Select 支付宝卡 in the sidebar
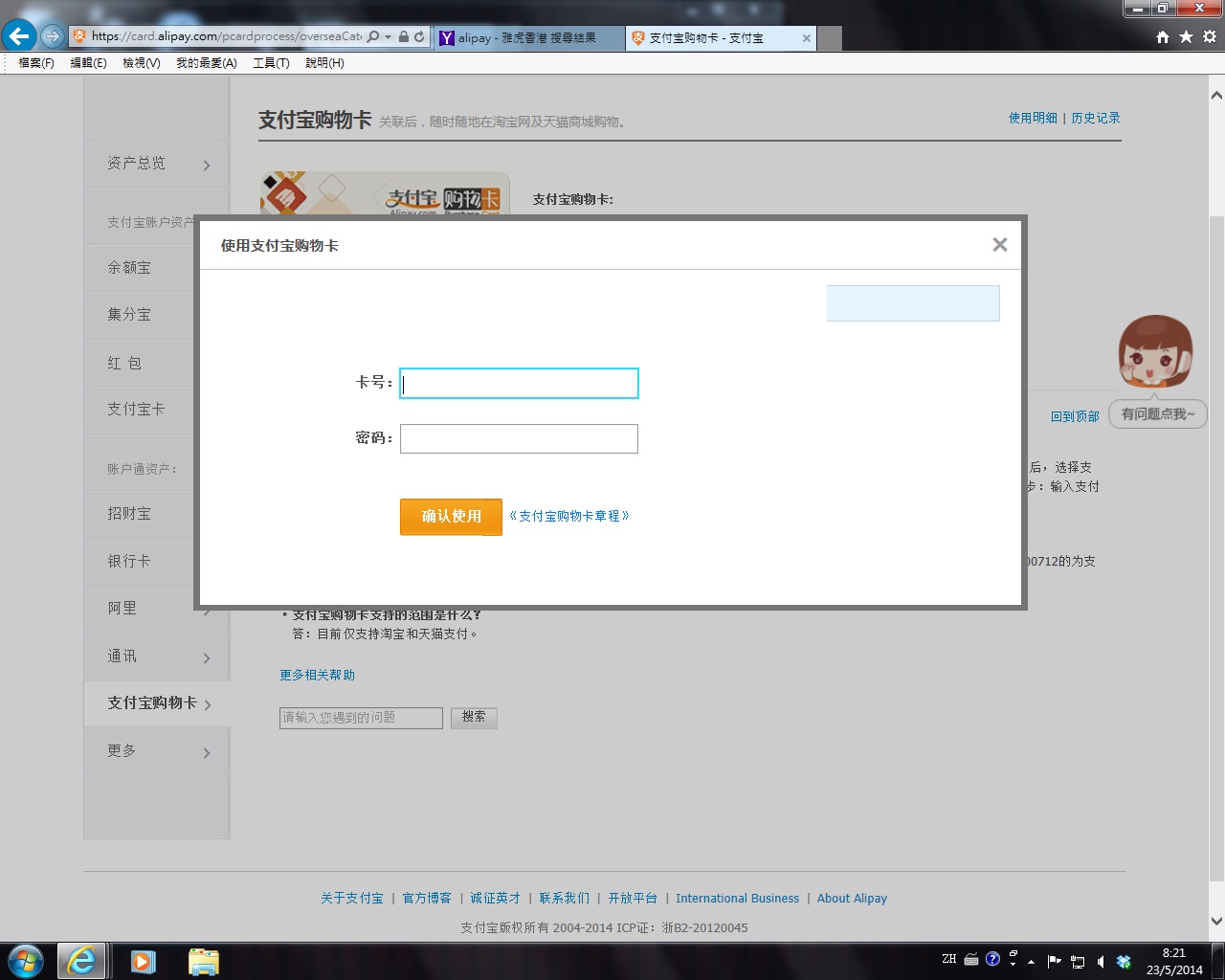Viewport: 1225px width, 980px height. pos(136,410)
